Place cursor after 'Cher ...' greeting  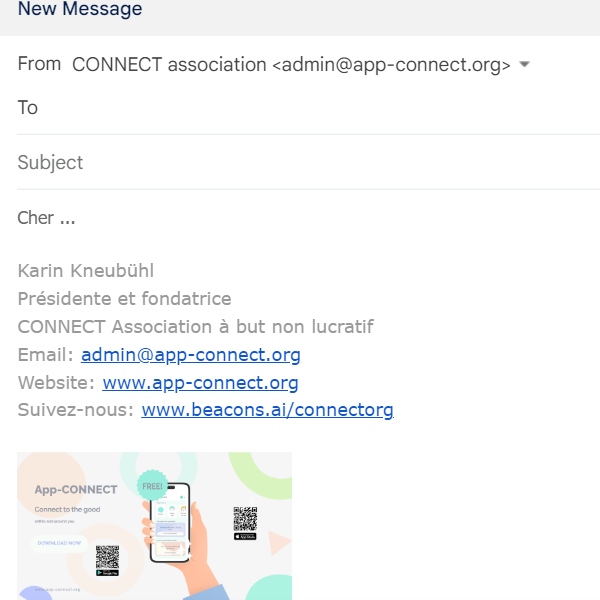pyautogui.click(x=78, y=218)
